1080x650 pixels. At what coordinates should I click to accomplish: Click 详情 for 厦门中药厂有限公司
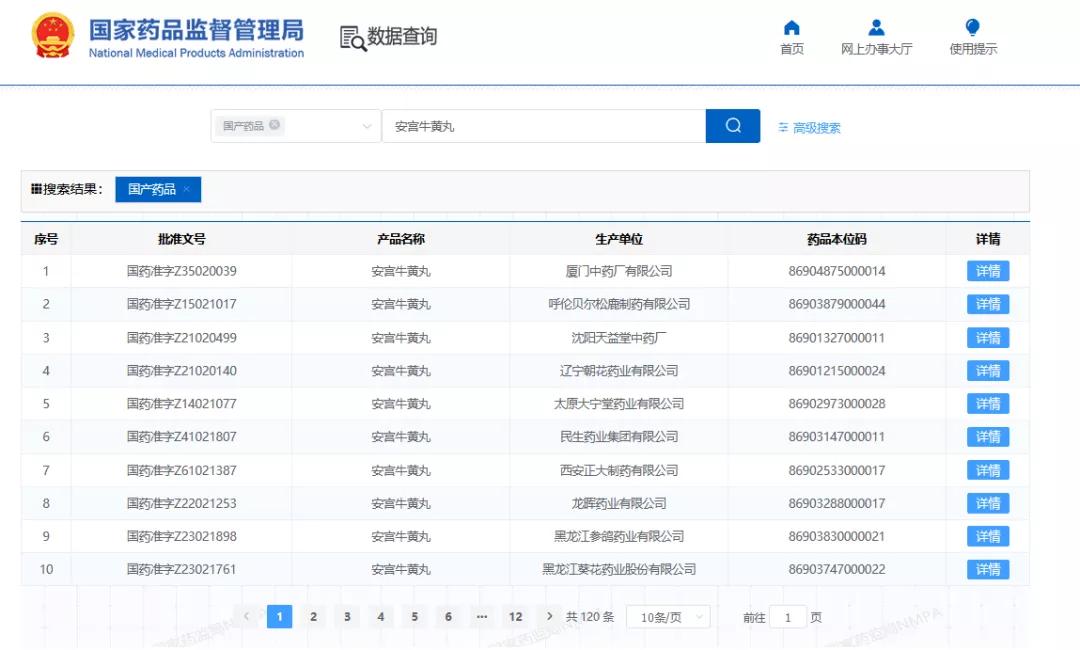pyautogui.click(x=987, y=270)
